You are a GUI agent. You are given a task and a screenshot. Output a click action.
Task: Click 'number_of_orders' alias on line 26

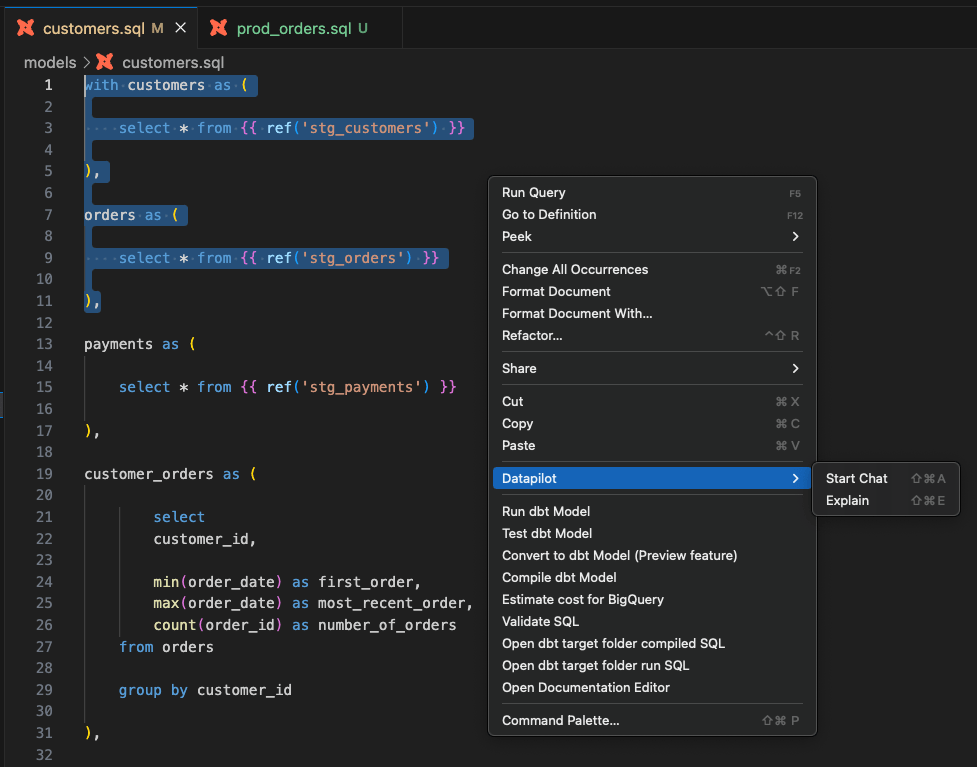[387, 625]
